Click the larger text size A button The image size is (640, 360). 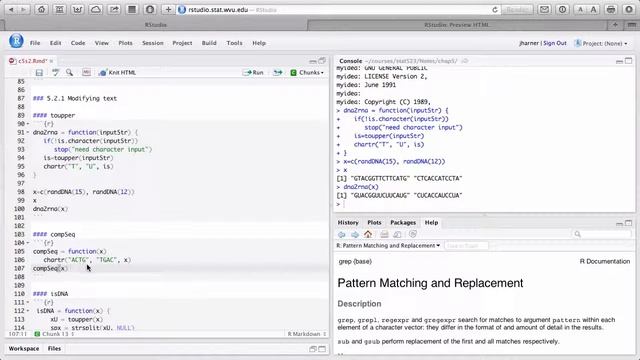point(593,9)
